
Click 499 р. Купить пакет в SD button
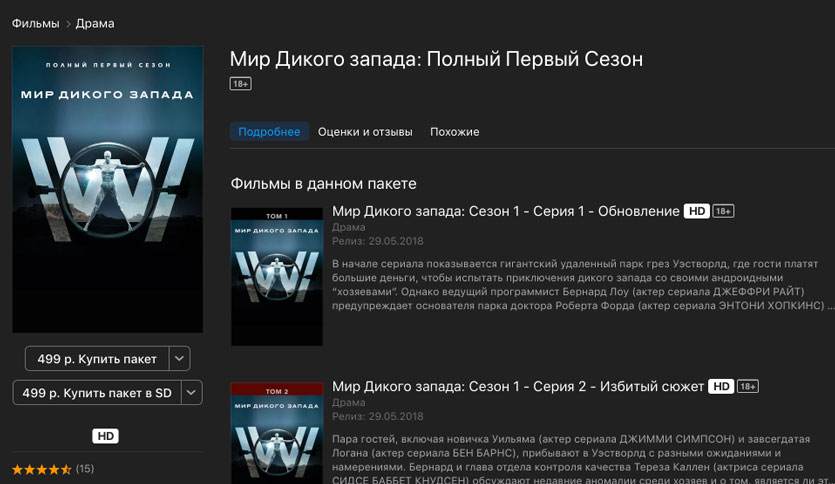coord(97,393)
